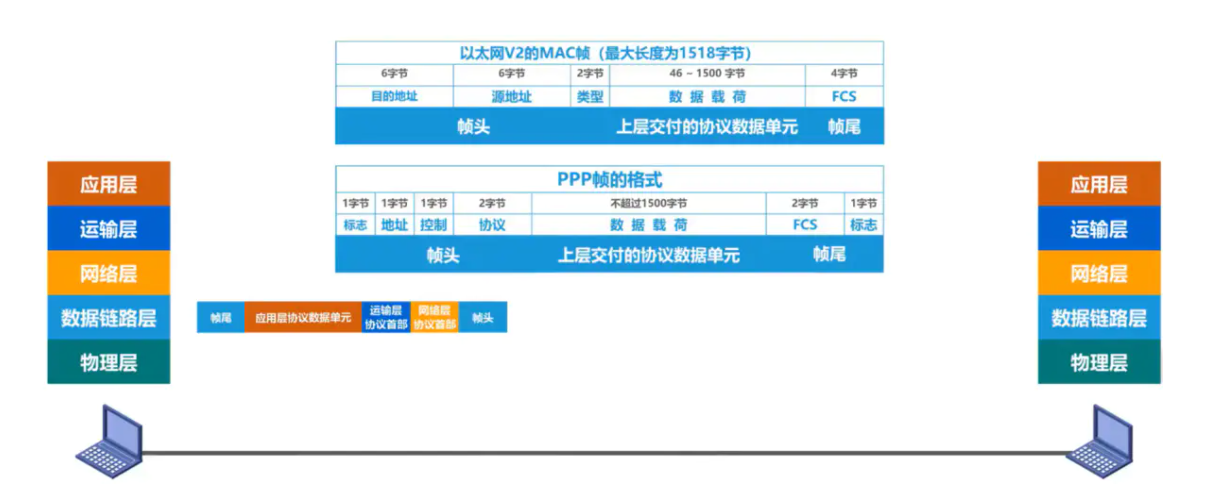Select the 地址 field in PPP frame
Viewport: 1218px width, 493px height.
[394, 225]
